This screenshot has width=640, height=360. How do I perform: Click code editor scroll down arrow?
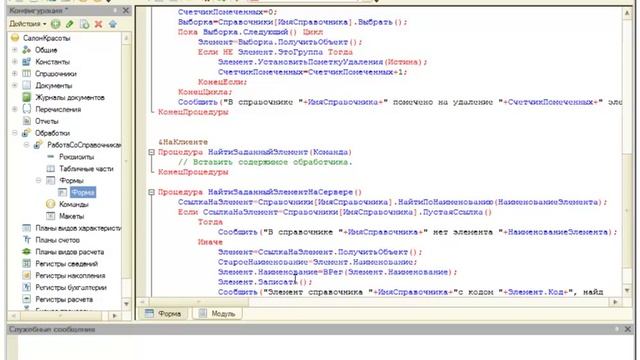point(627,290)
